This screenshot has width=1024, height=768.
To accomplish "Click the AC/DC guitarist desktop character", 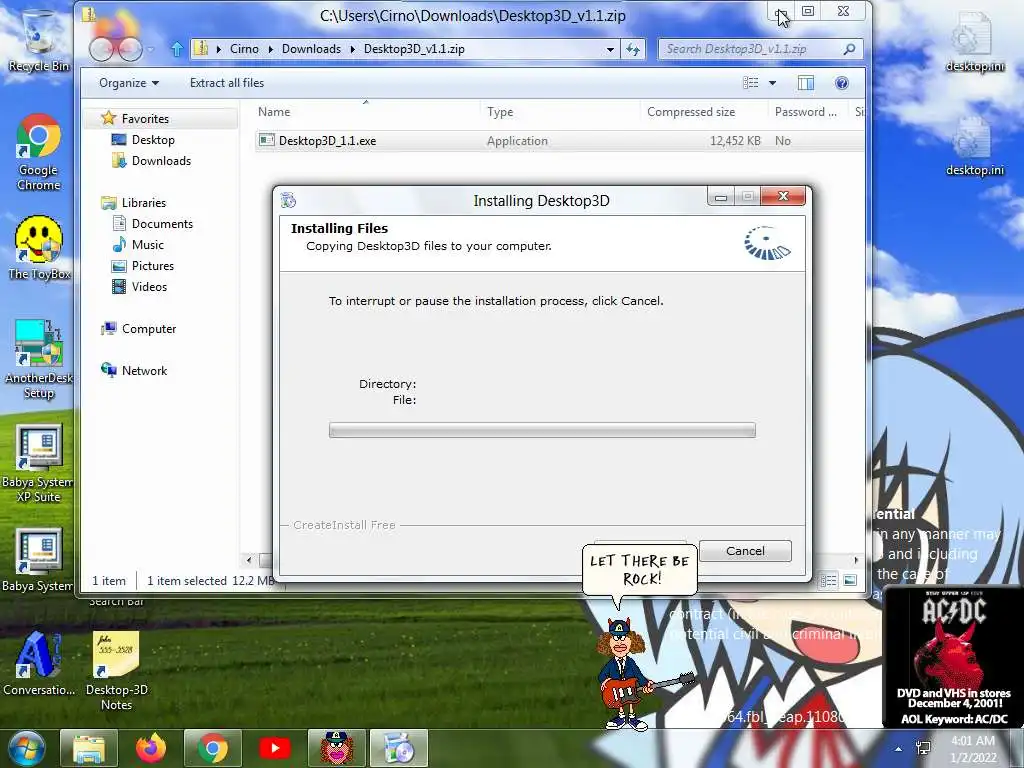I will (x=630, y=673).
